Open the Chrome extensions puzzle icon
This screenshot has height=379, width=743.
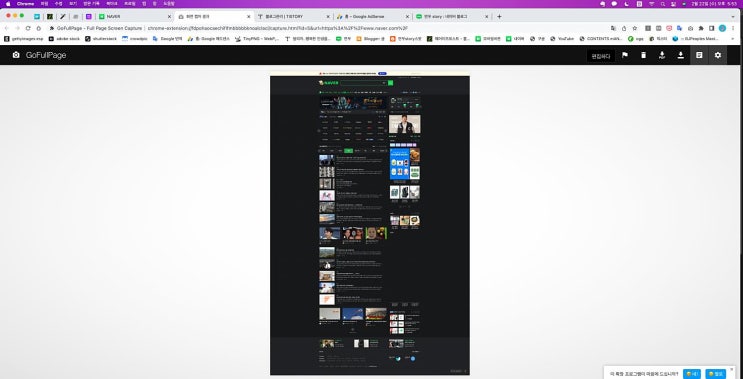pos(701,28)
